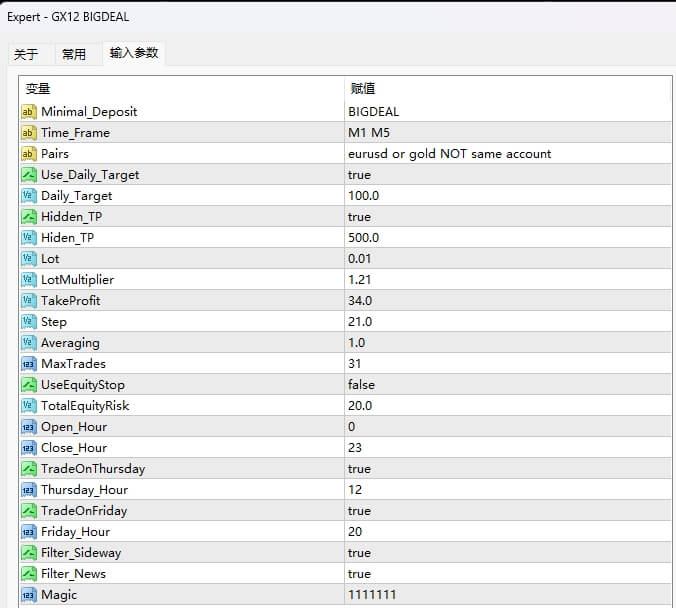Click the integer icon beside Close_Hour
The height and width of the screenshot is (608, 676).
click(28, 448)
